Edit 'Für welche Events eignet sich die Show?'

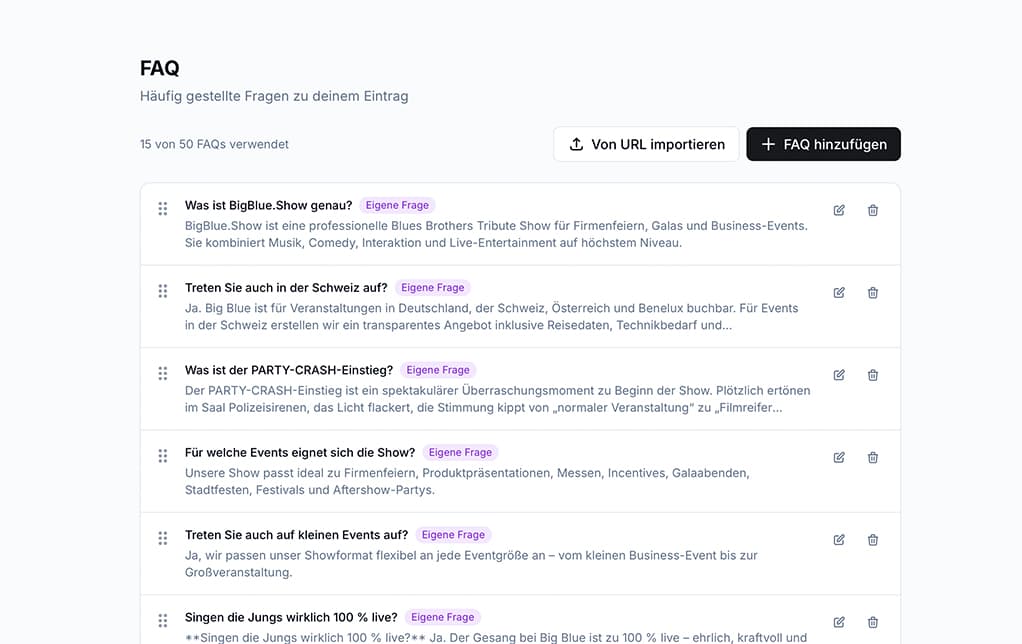pos(839,457)
